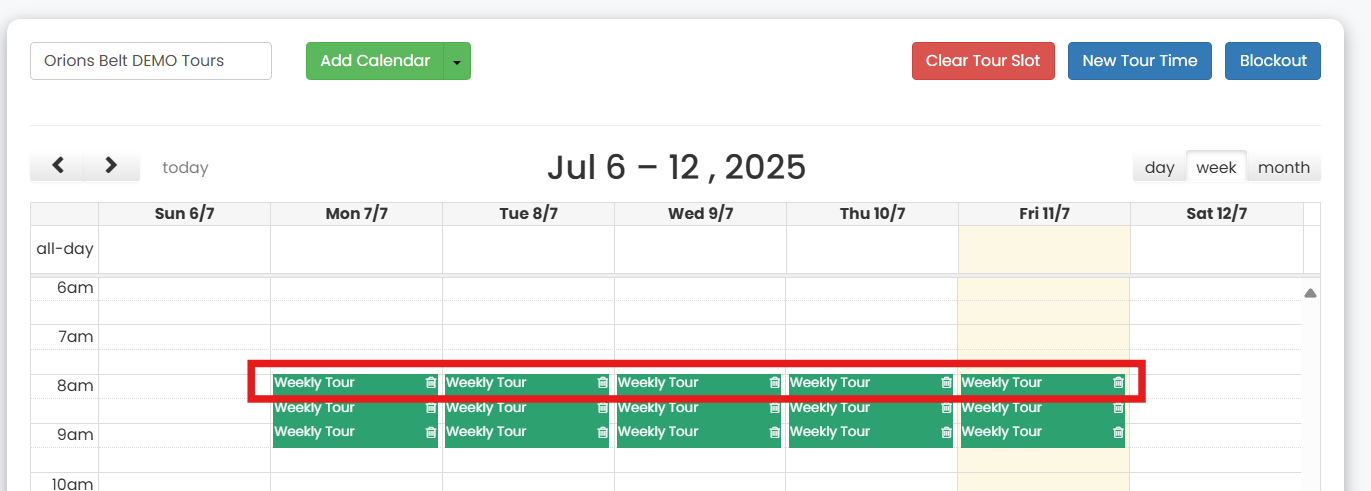The width and height of the screenshot is (1371, 491).
Task: Go to previous week arrow
Action: (58, 166)
